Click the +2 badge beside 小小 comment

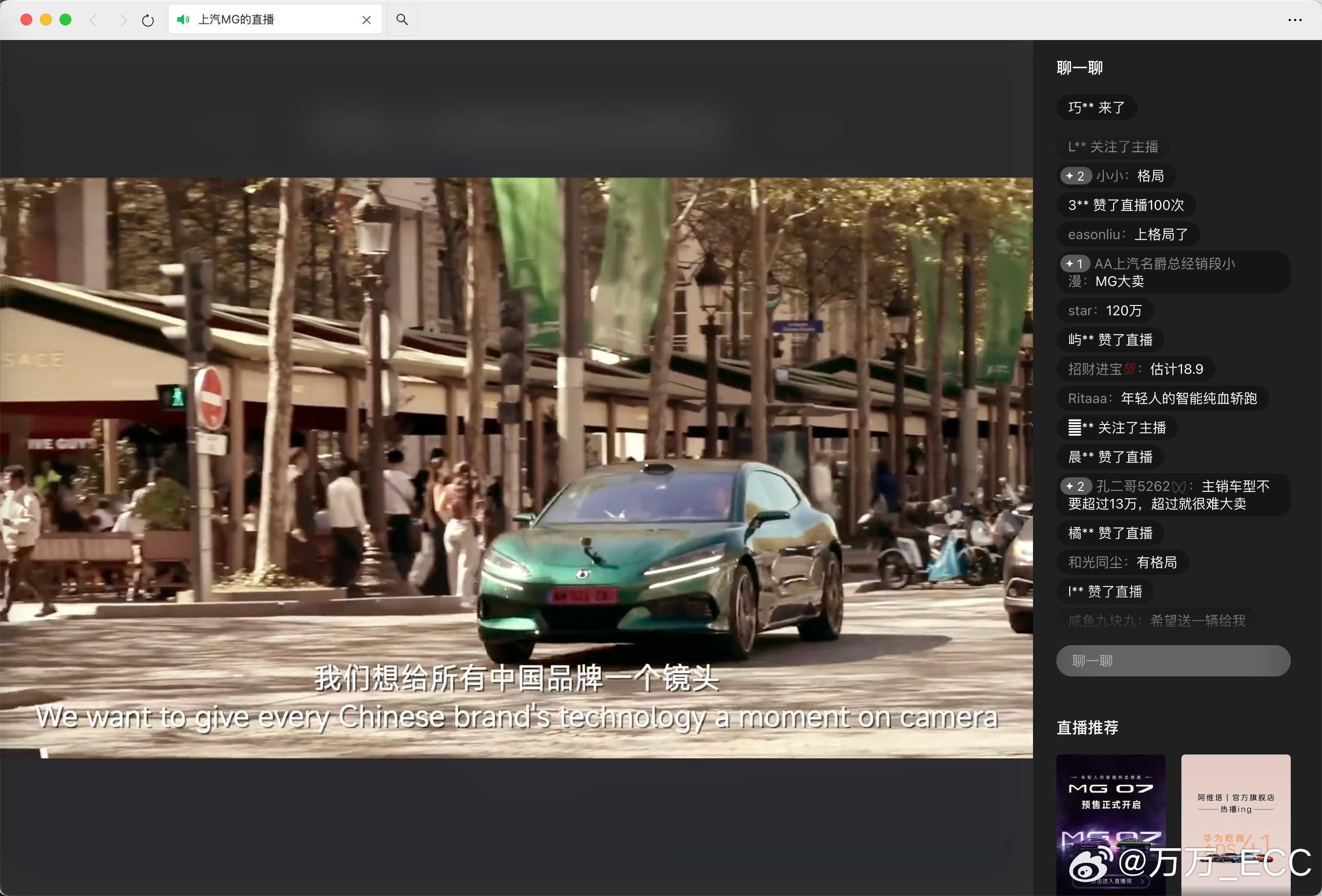[1075, 176]
